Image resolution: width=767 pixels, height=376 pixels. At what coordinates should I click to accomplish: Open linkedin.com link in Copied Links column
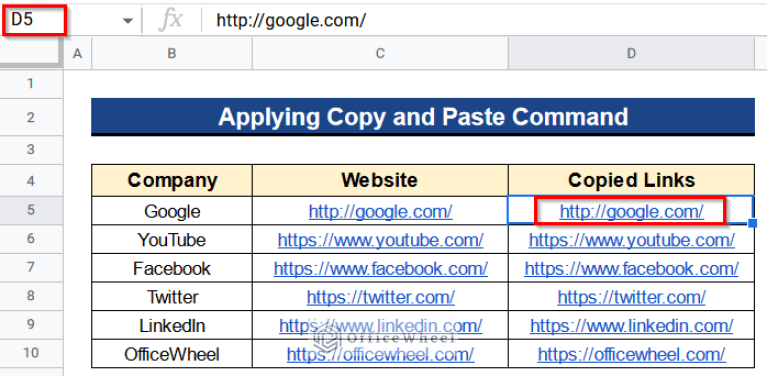(632, 325)
